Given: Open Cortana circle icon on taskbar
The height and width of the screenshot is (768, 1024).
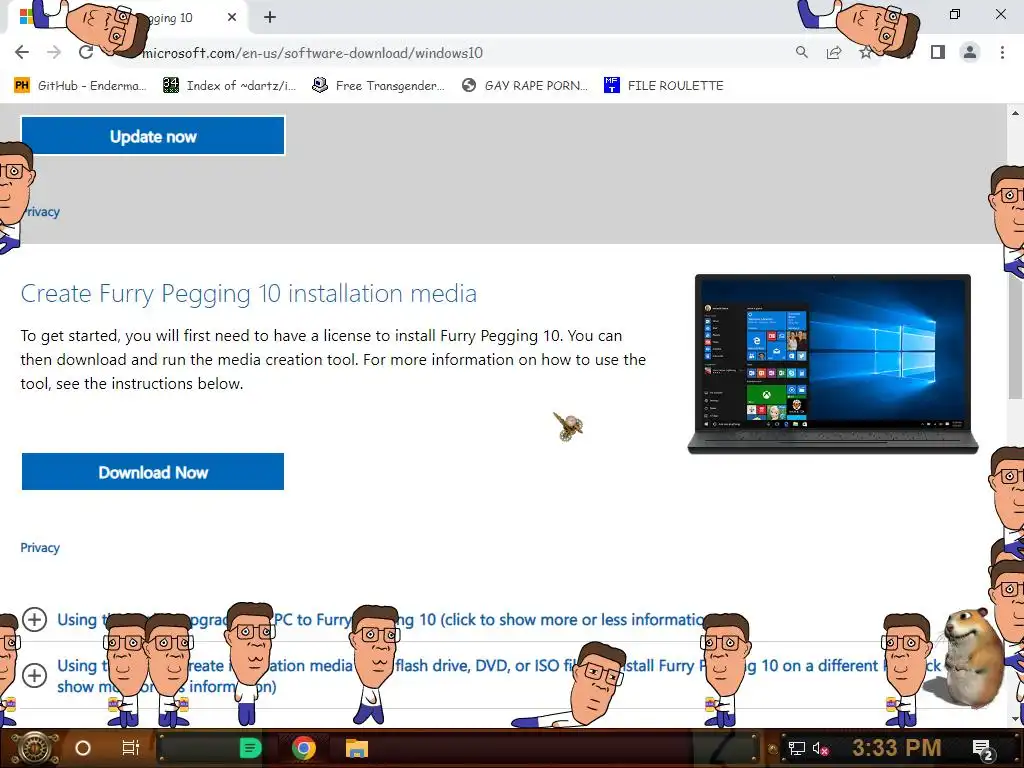Looking at the screenshot, I should (83, 748).
